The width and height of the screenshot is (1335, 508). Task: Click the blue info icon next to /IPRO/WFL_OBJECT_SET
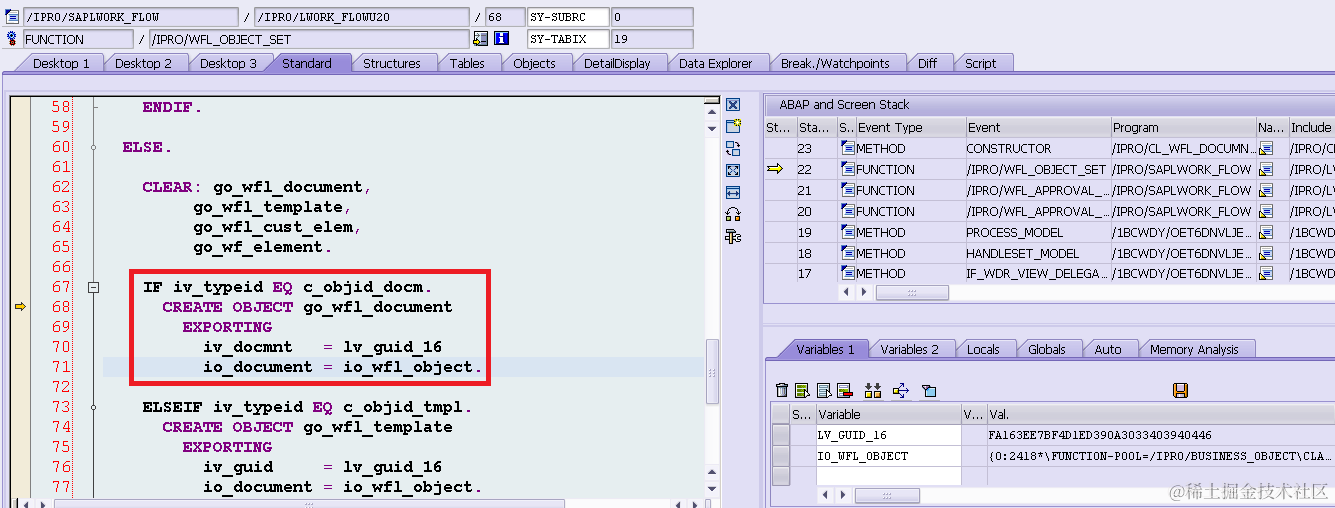point(501,39)
